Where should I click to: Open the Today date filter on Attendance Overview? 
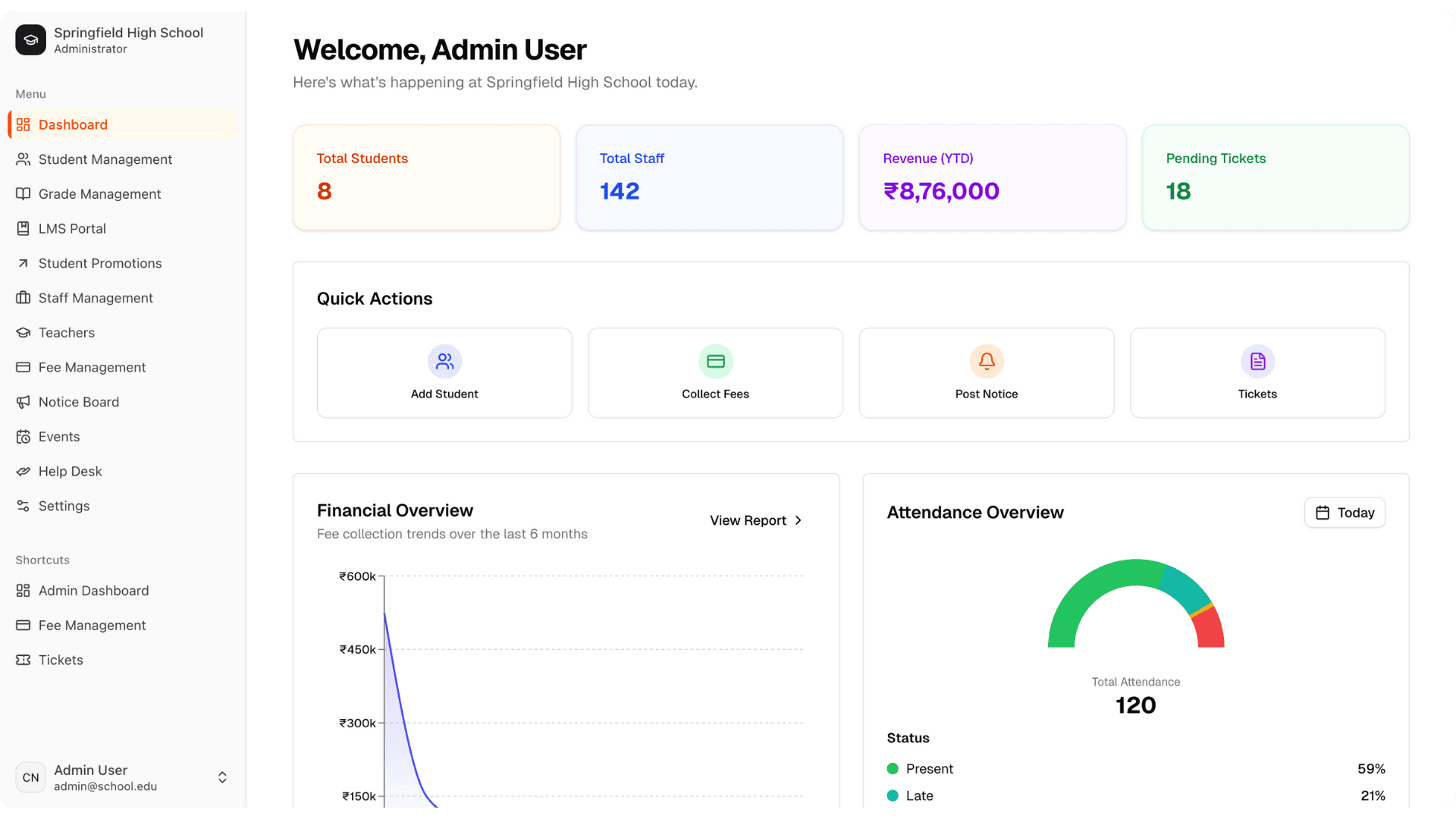(1345, 513)
